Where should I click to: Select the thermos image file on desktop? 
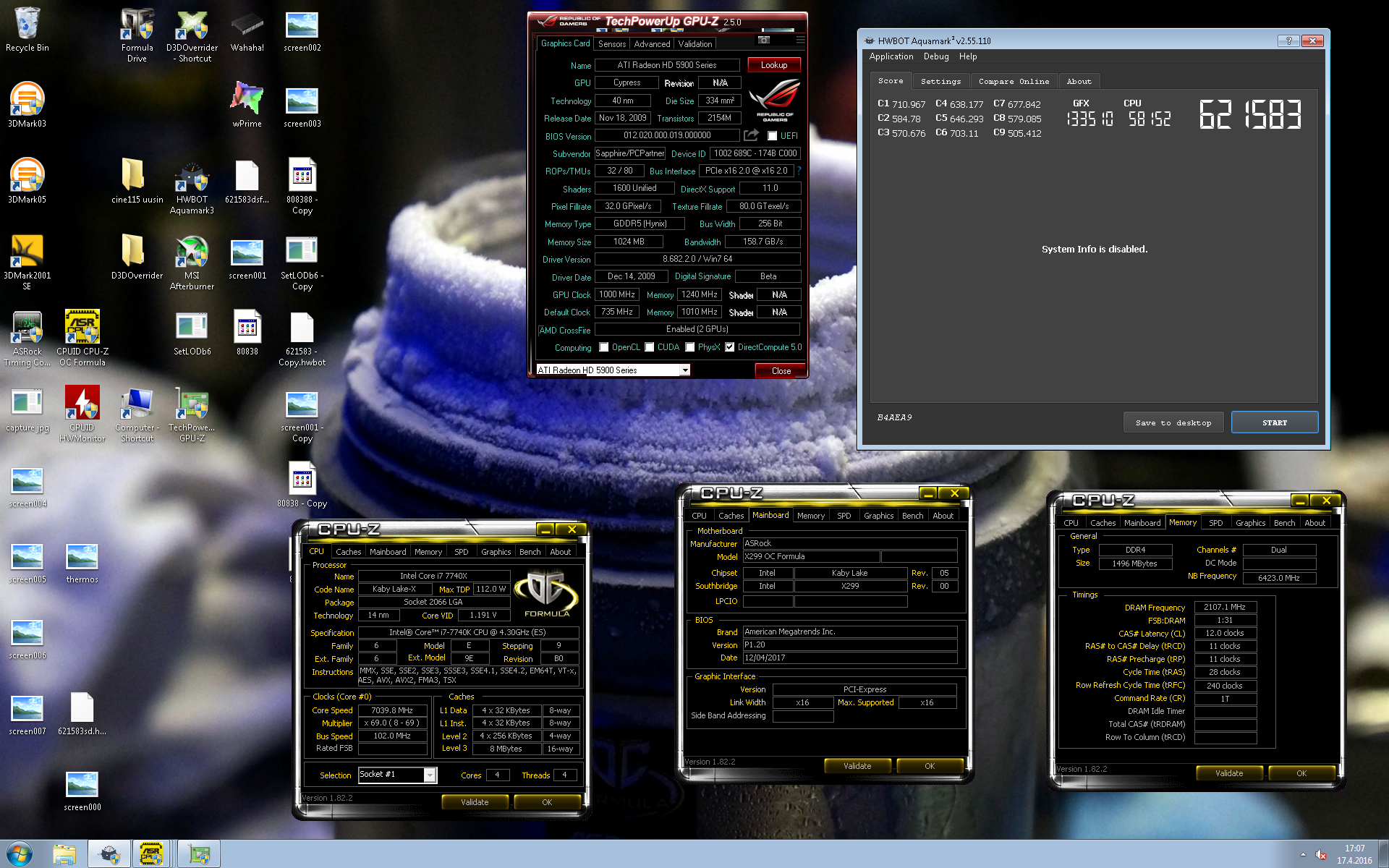82,563
